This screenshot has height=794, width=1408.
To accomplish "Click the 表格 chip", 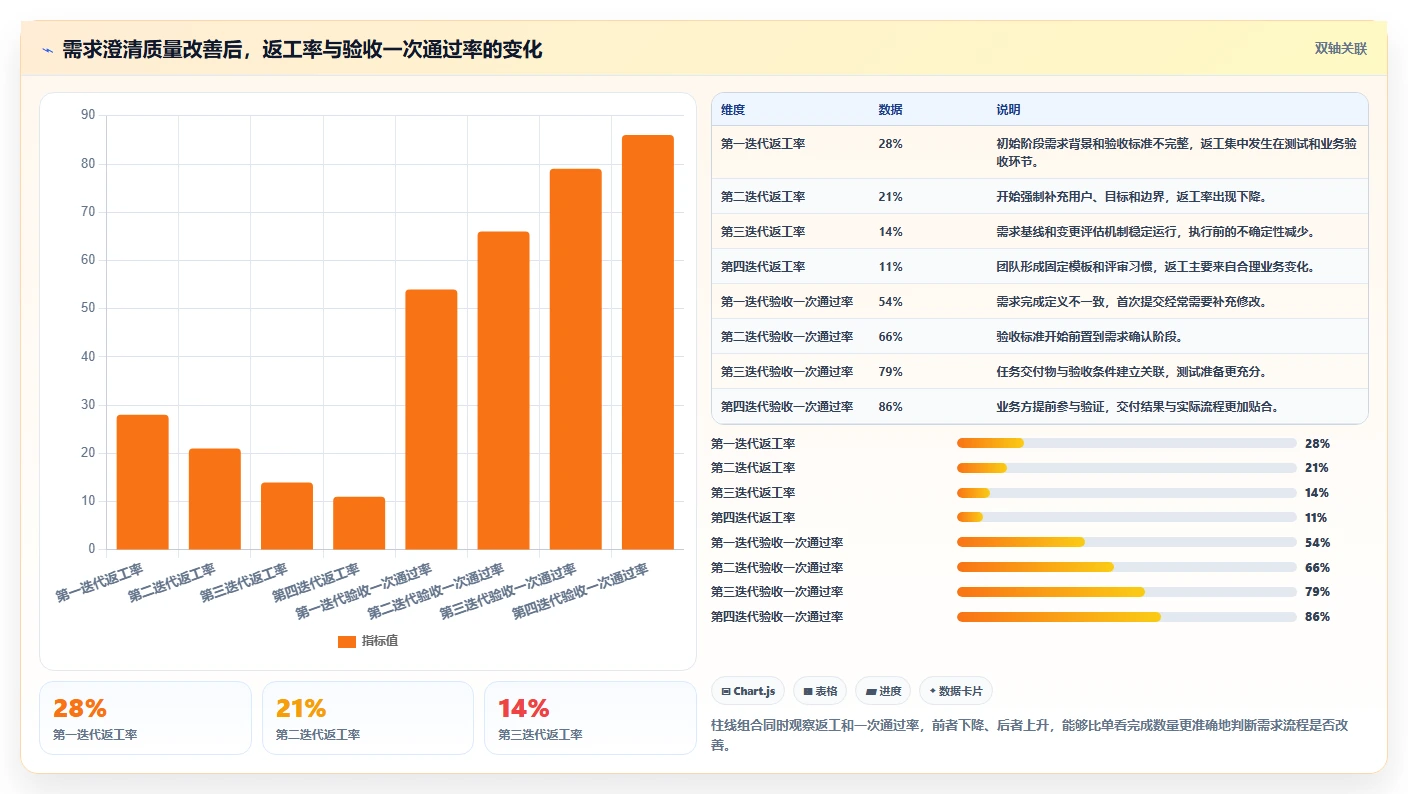I will pos(820,691).
